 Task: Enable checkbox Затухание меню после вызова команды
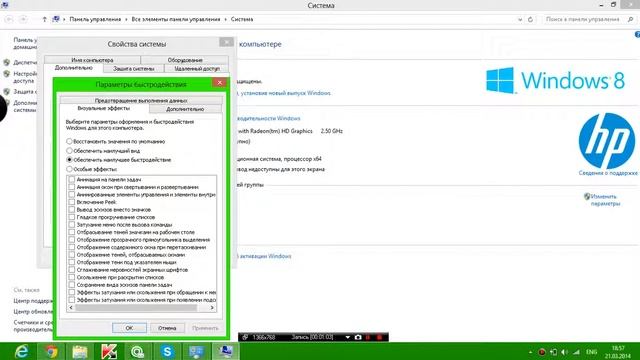click(72, 224)
